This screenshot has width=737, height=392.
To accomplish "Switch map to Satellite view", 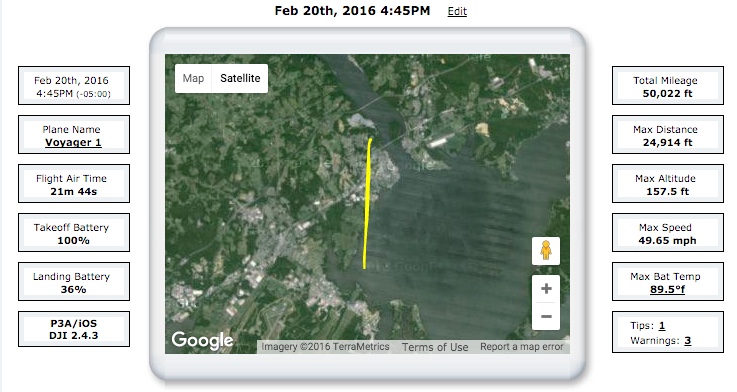I will point(240,78).
